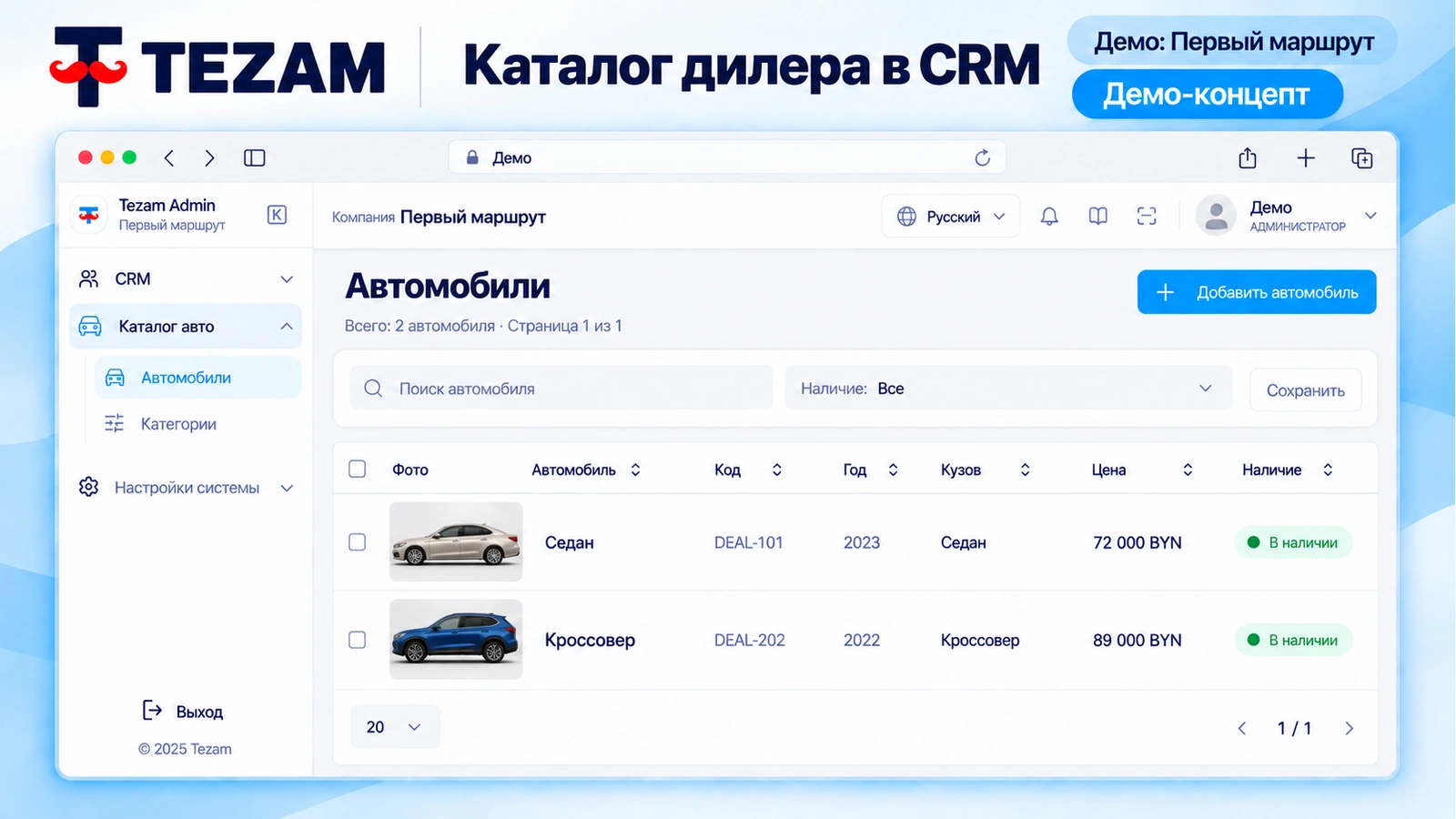Check the DEAL-202 row checkbox
This screenshot has height=819, width=1456.
[358, 640]
